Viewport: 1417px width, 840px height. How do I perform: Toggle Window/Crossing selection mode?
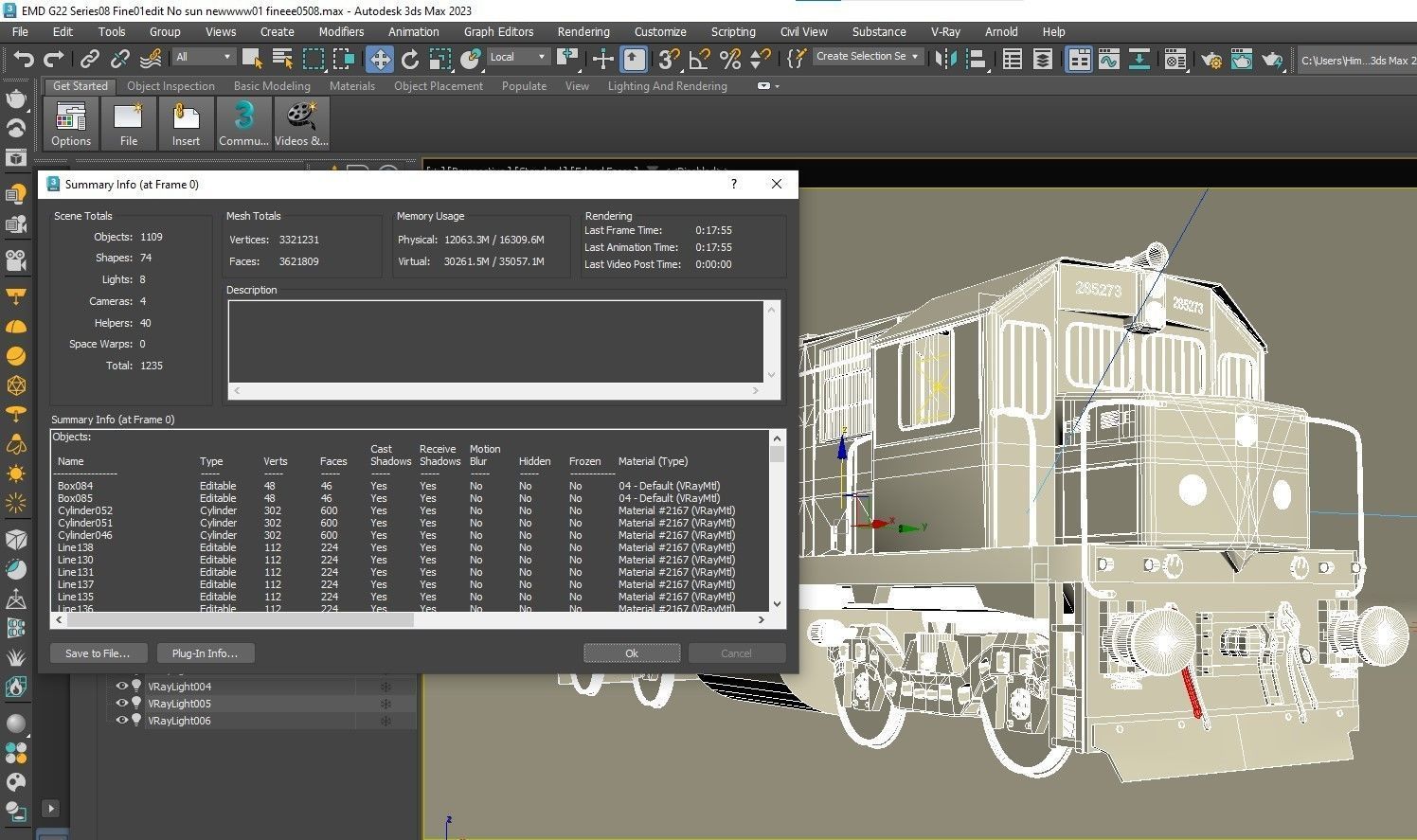pyautogui.click(x=344, y=60)
